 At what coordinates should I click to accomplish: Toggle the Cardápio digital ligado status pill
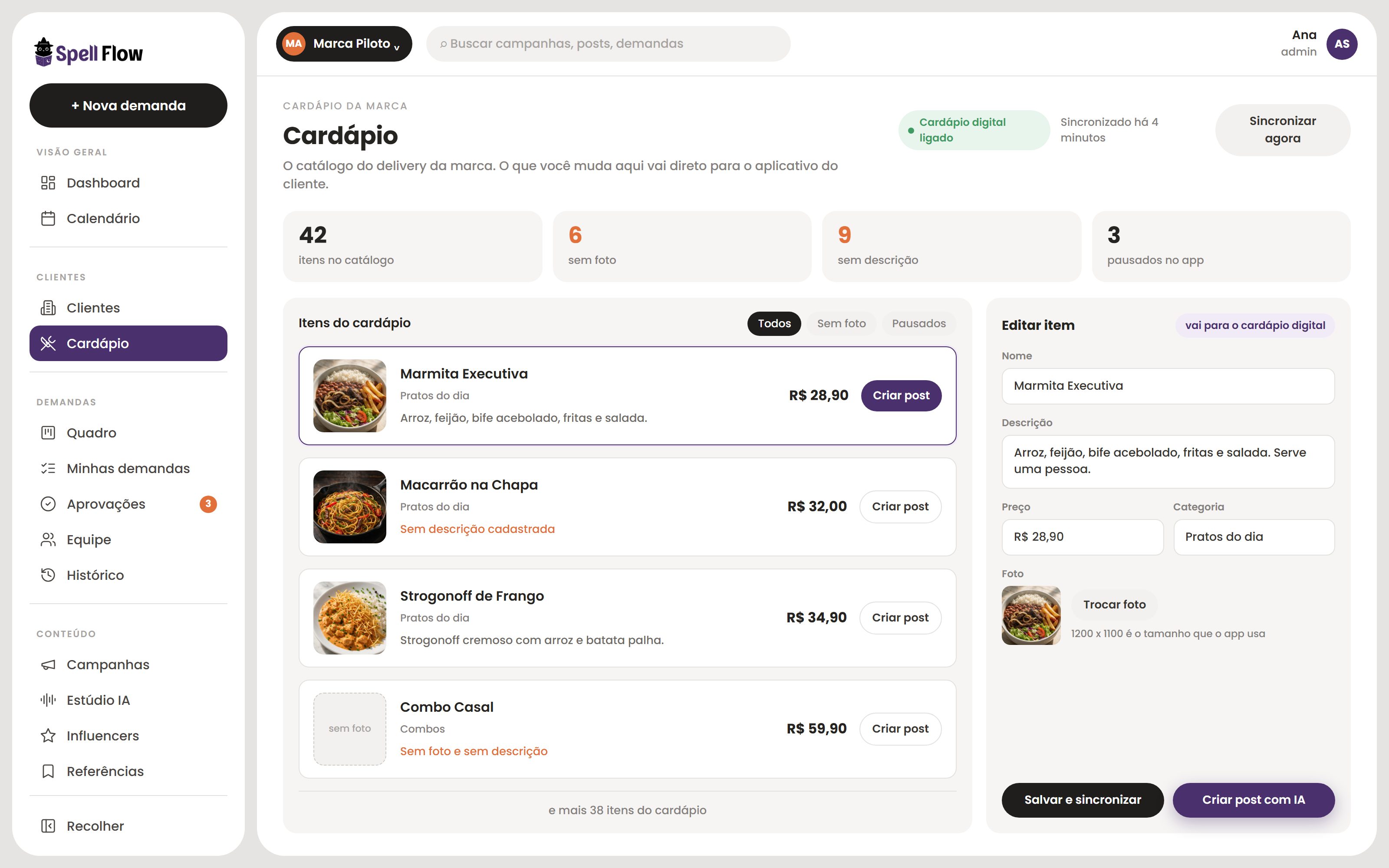(974, 130)
